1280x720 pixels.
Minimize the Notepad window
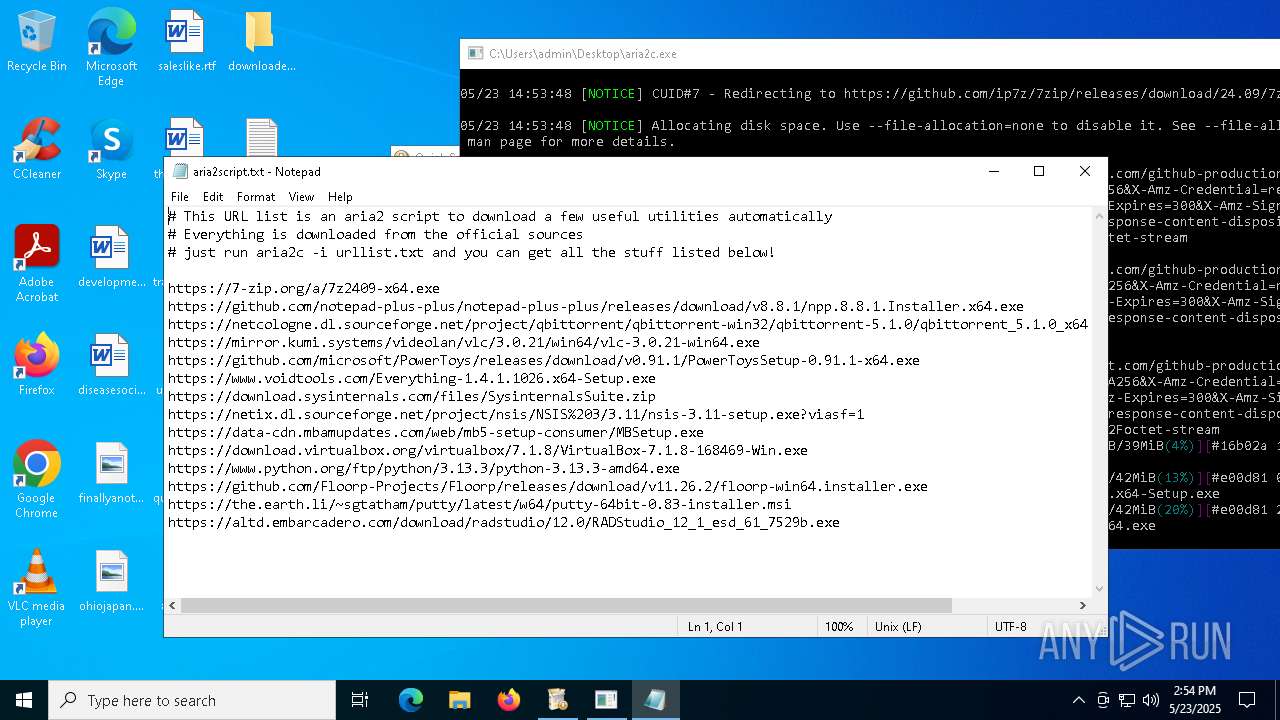[993, 171]
